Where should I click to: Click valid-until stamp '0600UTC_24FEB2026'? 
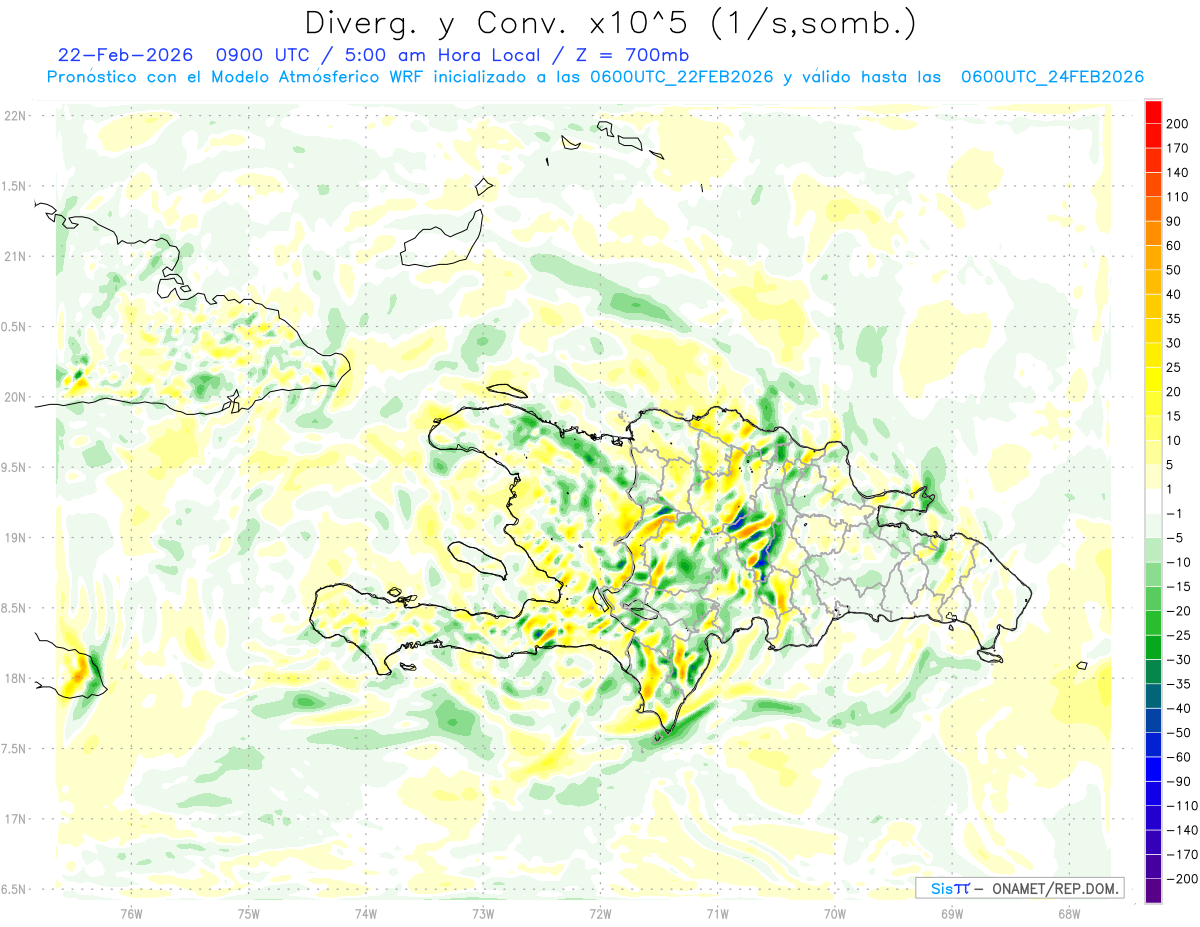pyautogui.click(x=1052, y=77)
